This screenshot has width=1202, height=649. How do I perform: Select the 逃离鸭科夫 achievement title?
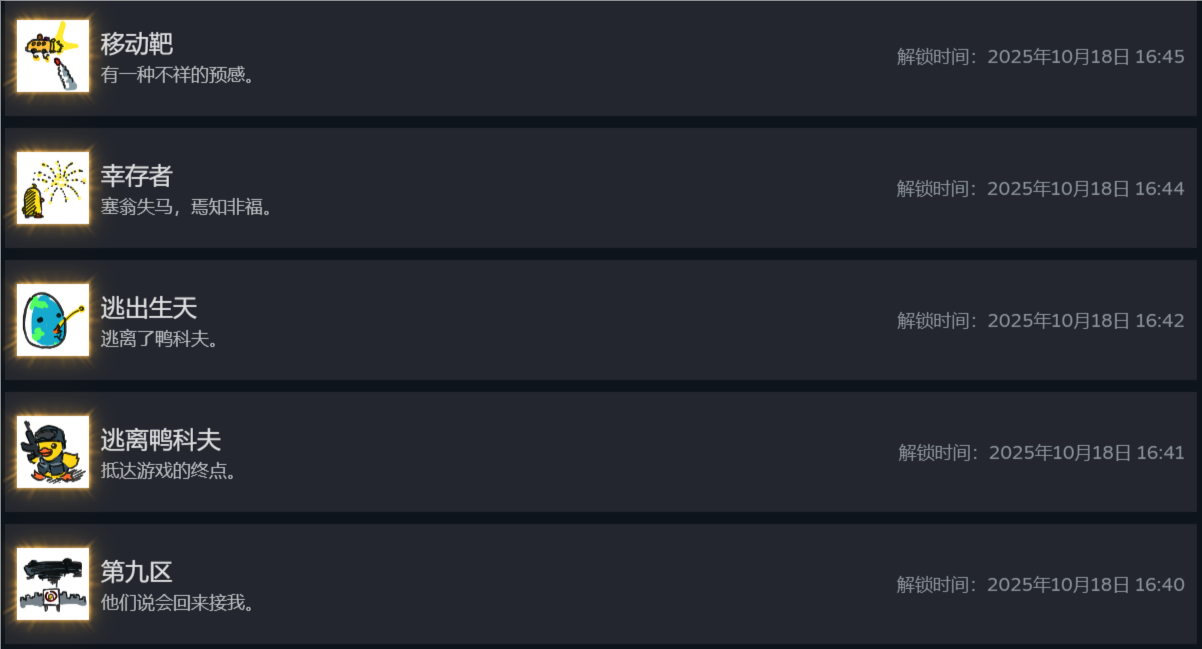pyautogui.click(x=161, y=440)
